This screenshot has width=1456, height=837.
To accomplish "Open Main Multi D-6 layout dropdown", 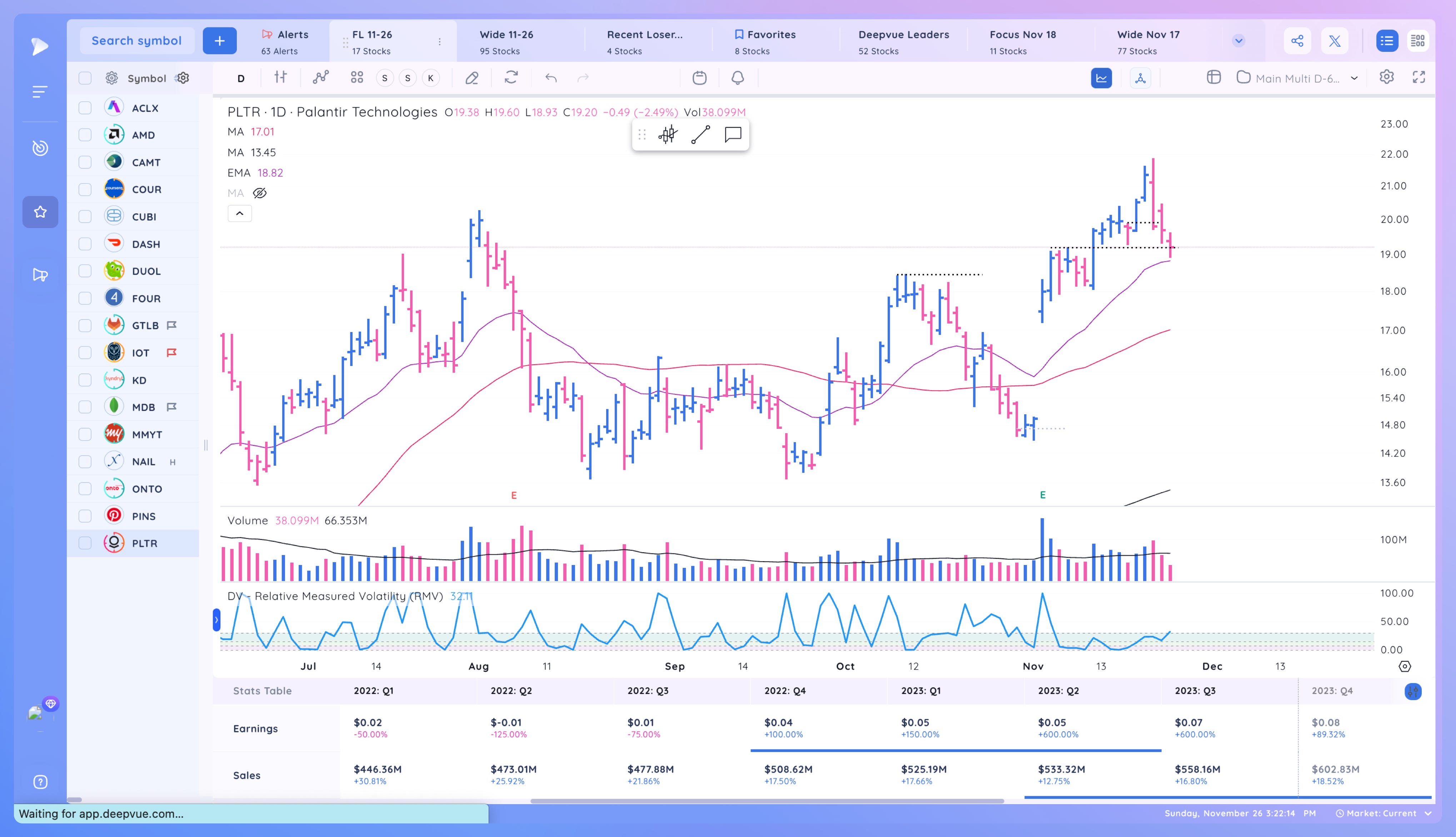I will pyautogui.click(x=1298, y=78).
